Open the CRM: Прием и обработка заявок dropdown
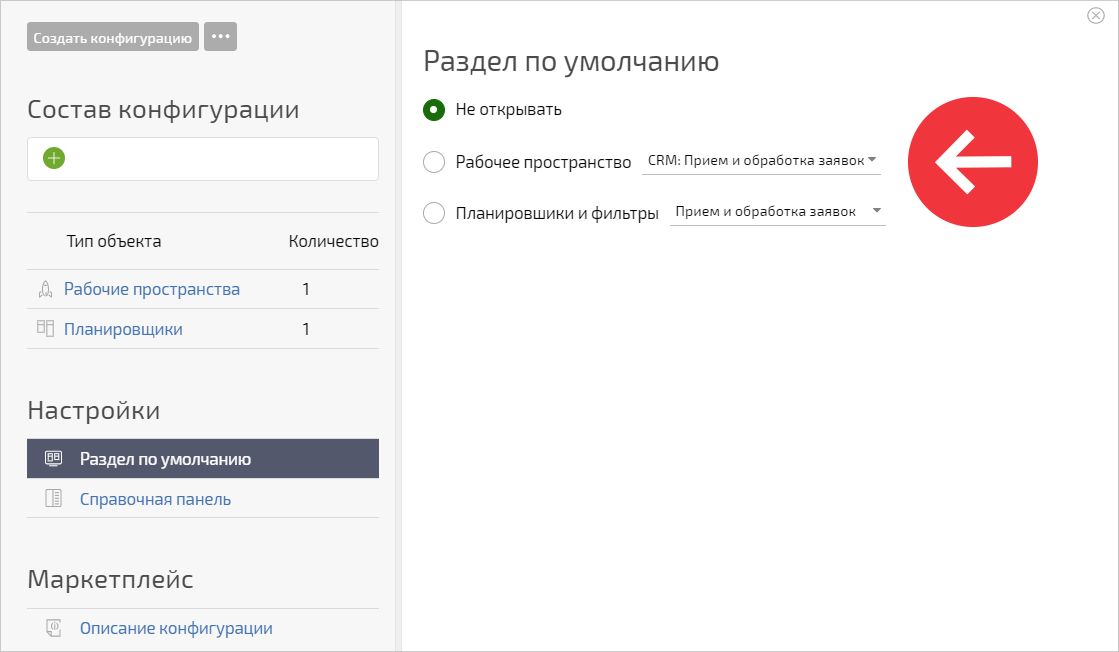 [x=761, y=161]
